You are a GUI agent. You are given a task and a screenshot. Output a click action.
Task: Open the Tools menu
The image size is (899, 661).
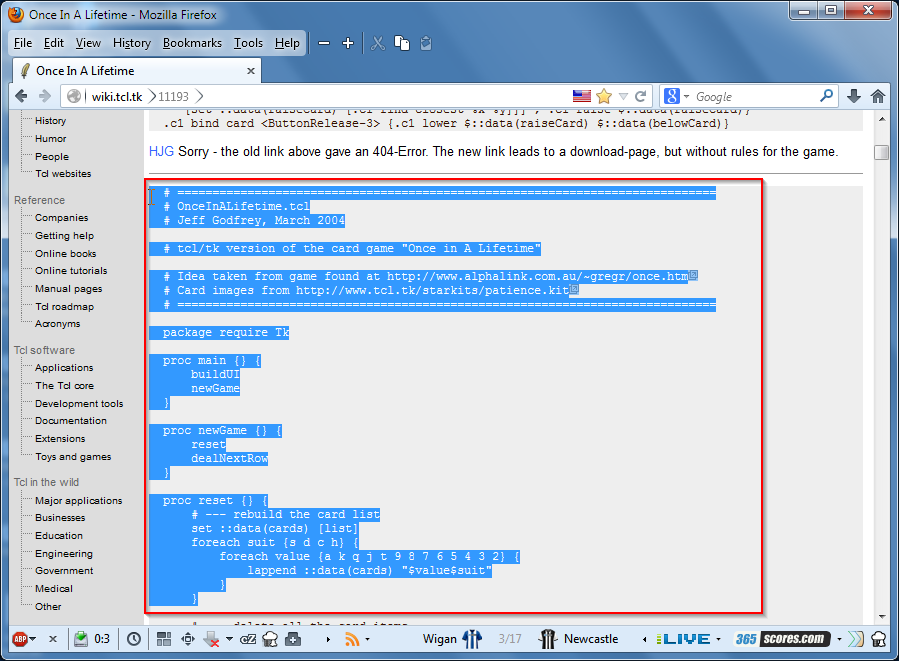click(x=248, y=43)
